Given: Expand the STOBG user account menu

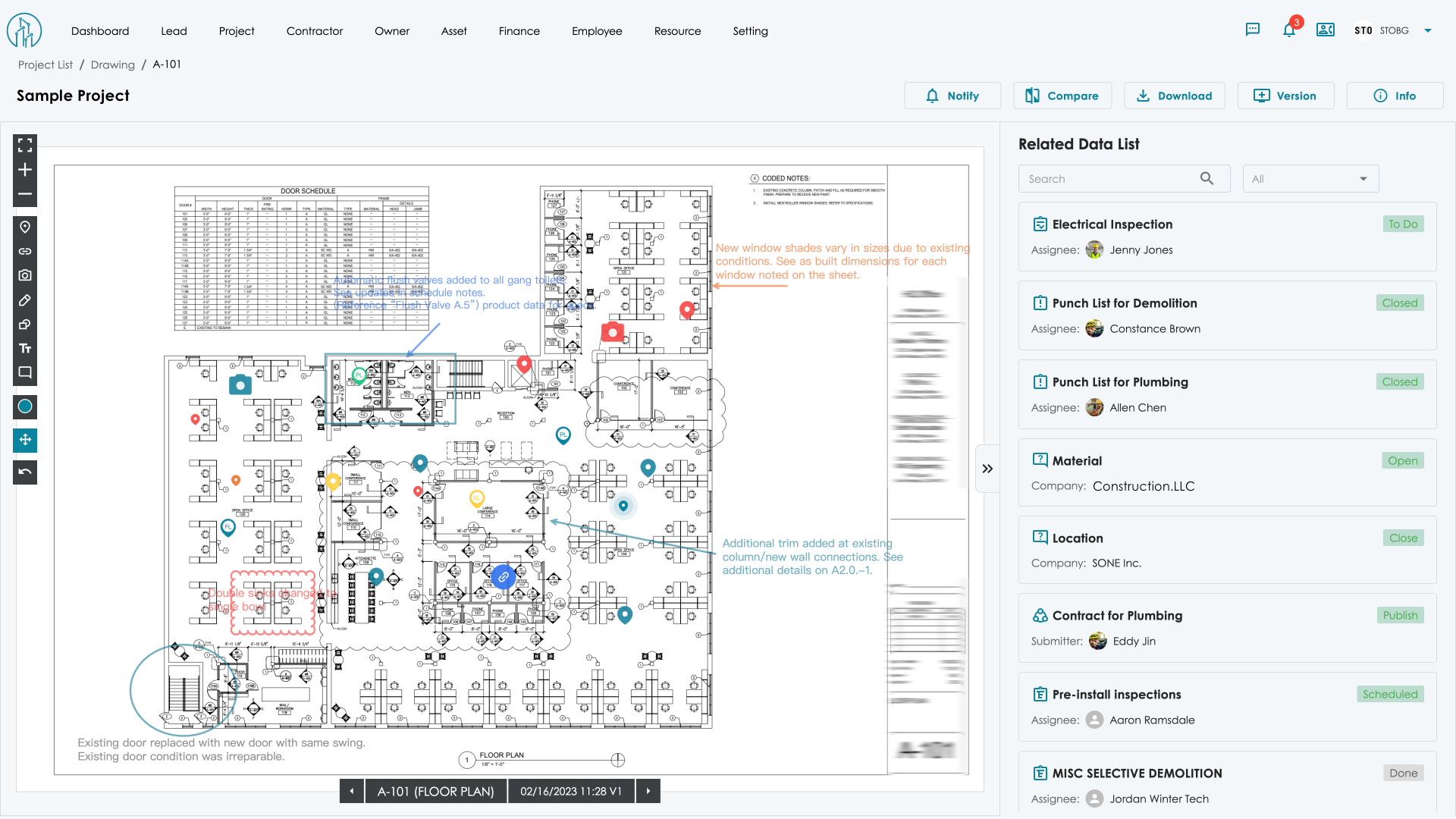Looking at the screenshot, I should pos(1428,31).
